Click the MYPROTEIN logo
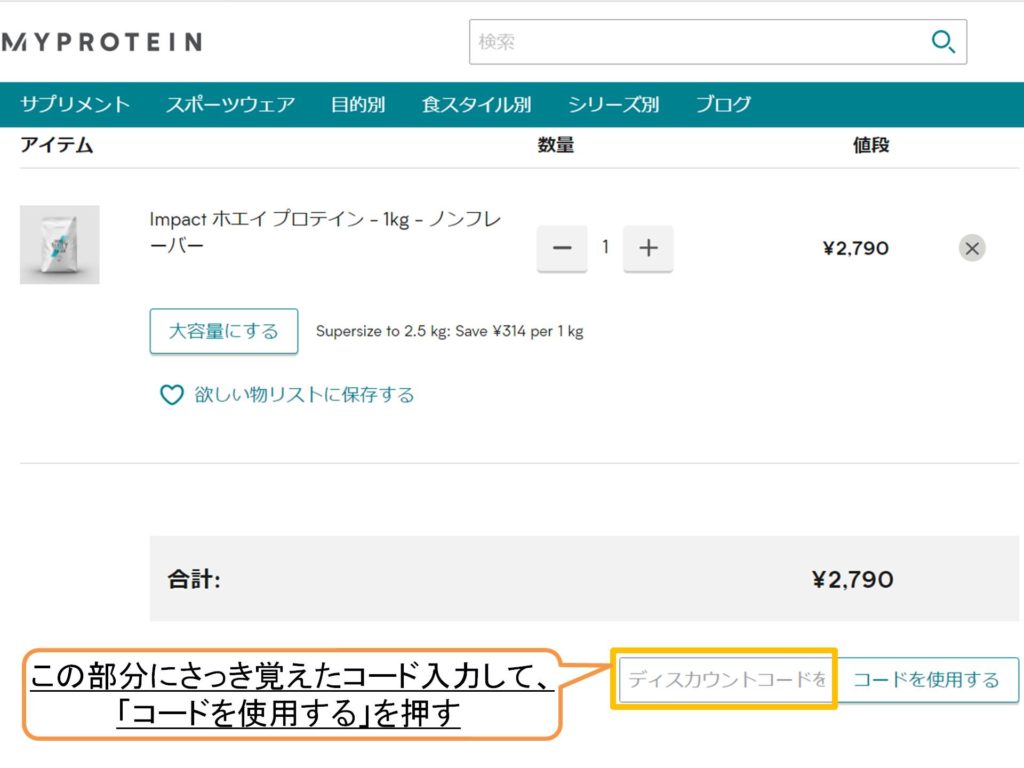The height and width of the screenshot is (768, 1024). (102, 42)
